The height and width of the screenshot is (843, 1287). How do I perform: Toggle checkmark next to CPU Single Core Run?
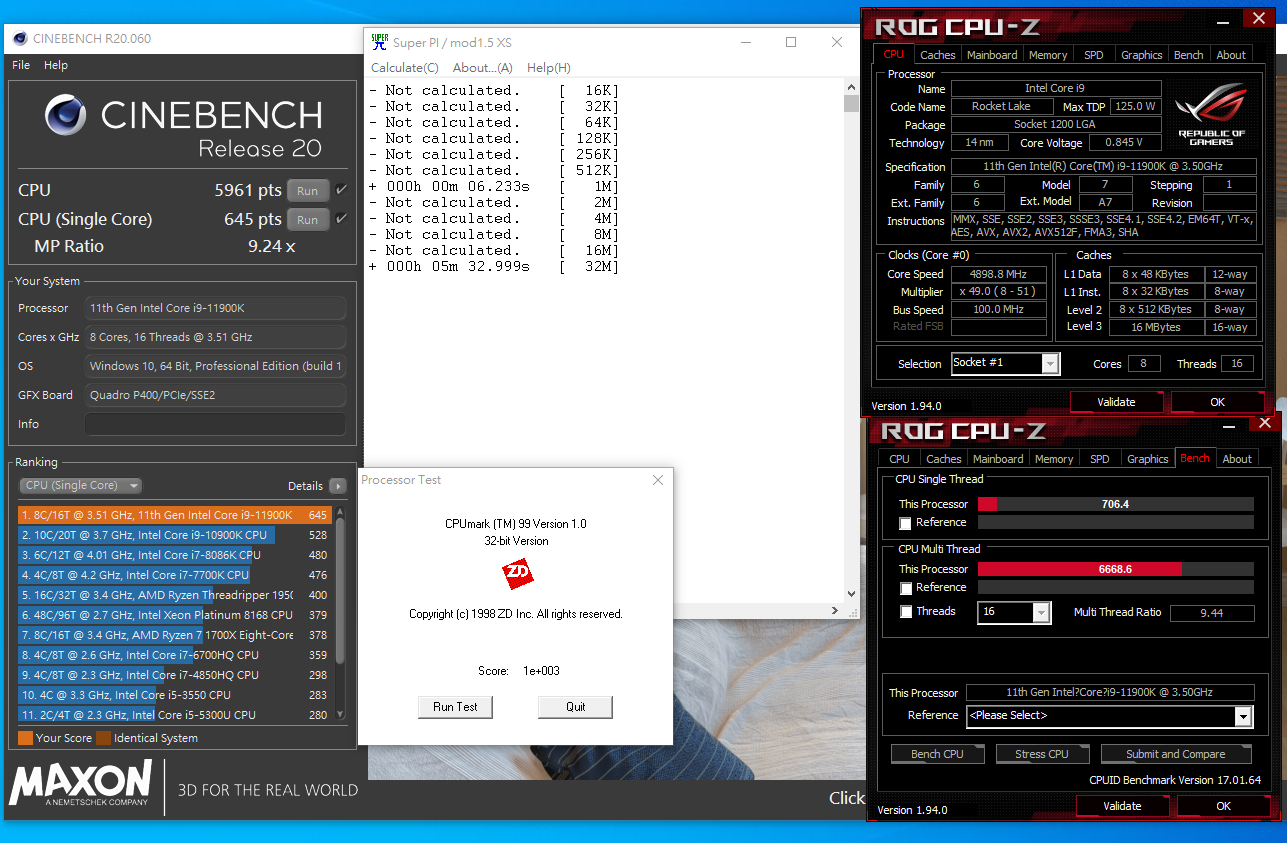(341, 219)
